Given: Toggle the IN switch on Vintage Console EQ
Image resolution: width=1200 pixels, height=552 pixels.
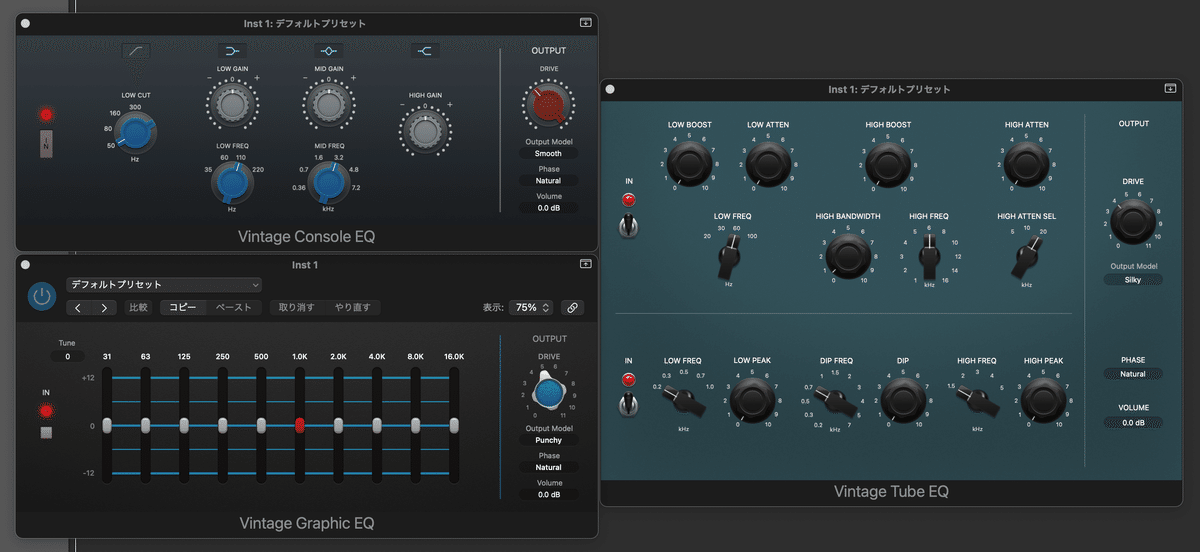Looking at the screenshot, I should [x=45, y=143].
